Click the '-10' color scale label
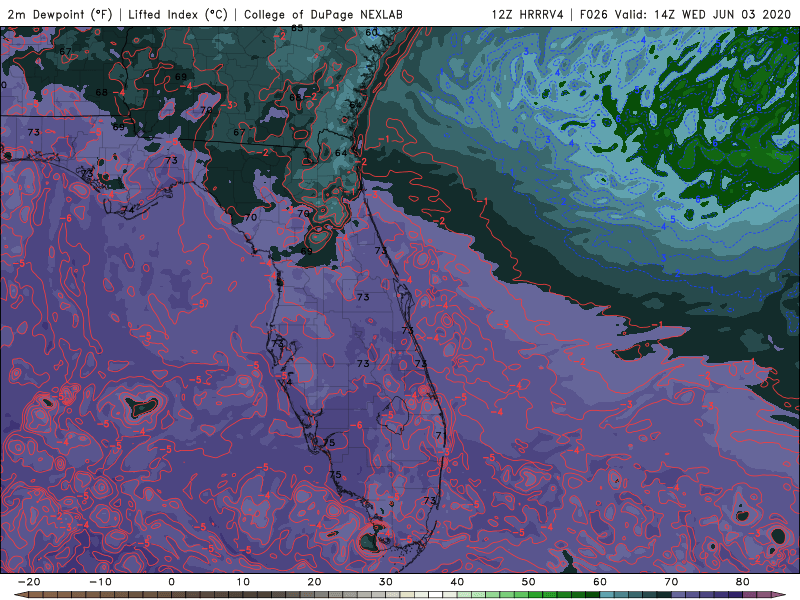Image resolution: width=800 pixels, height=600 pixels. (x=100, y=582)
